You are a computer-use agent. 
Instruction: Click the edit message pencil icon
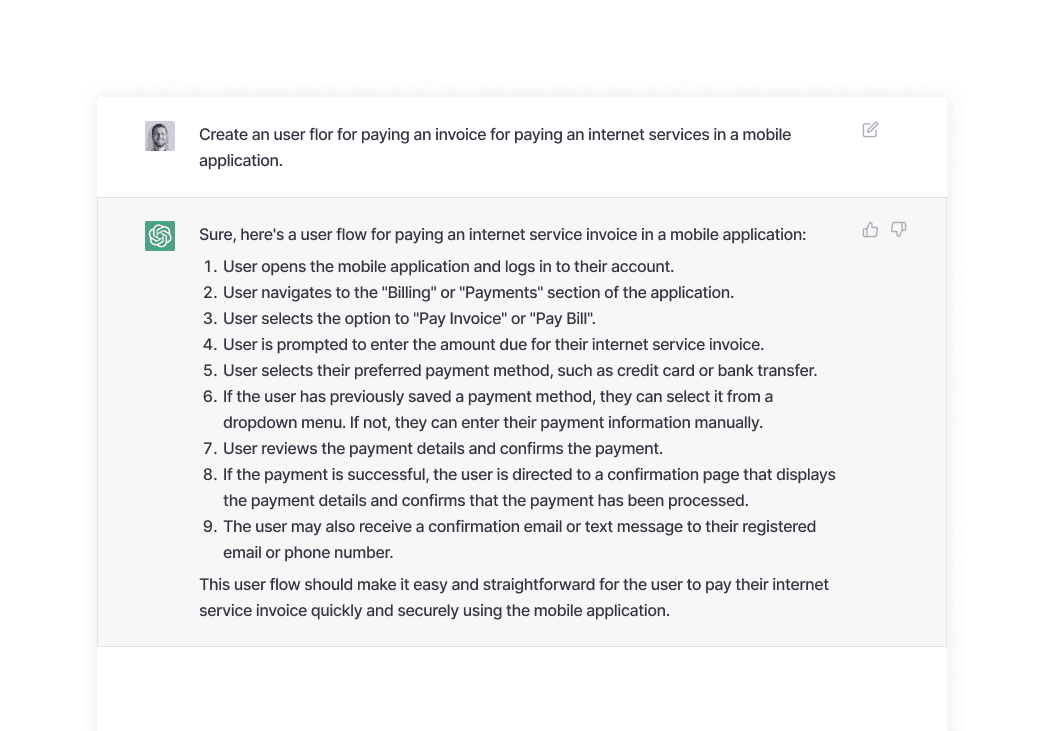[x=870, y=130]
